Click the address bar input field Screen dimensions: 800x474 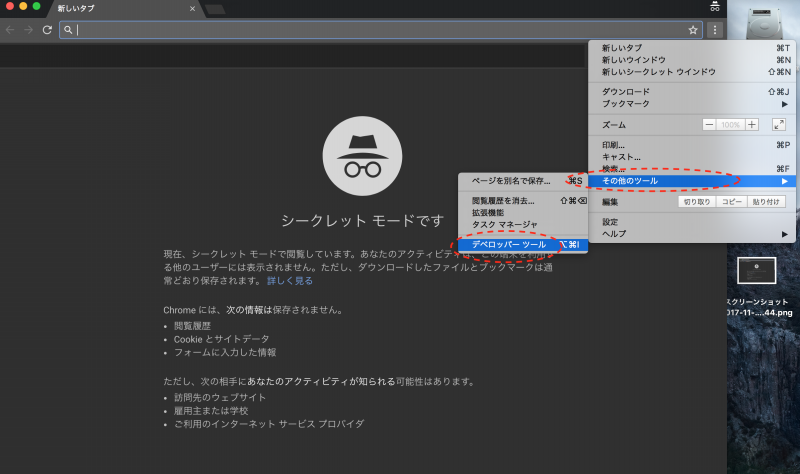click(x=381, y=30)
